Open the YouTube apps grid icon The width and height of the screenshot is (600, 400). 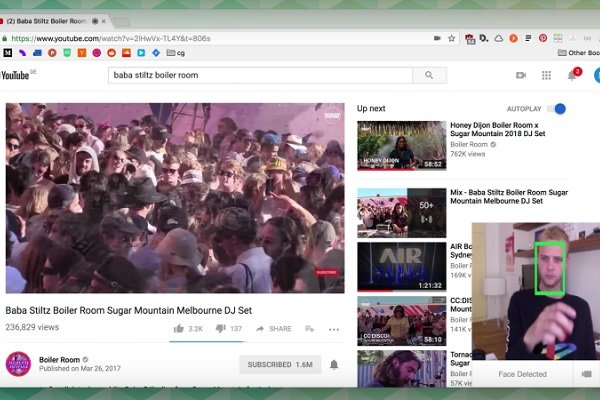(x=546, y=75)
